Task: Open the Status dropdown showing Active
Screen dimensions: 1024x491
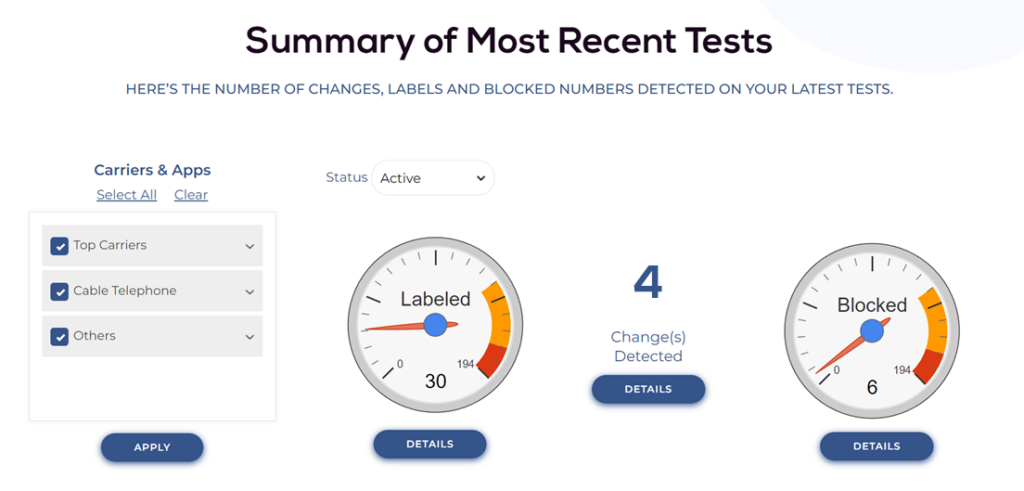Action: (433, 178)
